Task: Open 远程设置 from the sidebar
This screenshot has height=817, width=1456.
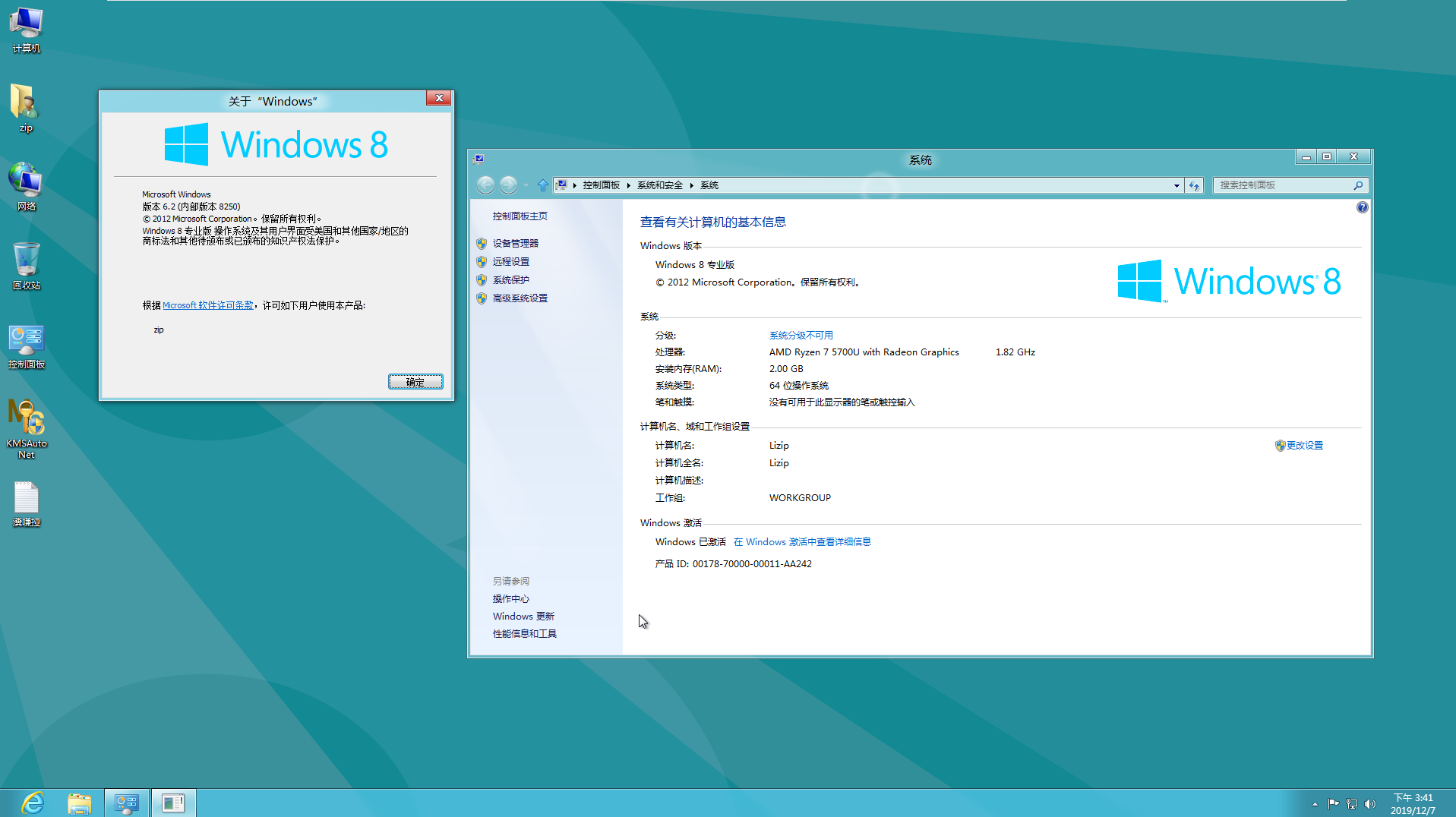Action: pos(510,262)
